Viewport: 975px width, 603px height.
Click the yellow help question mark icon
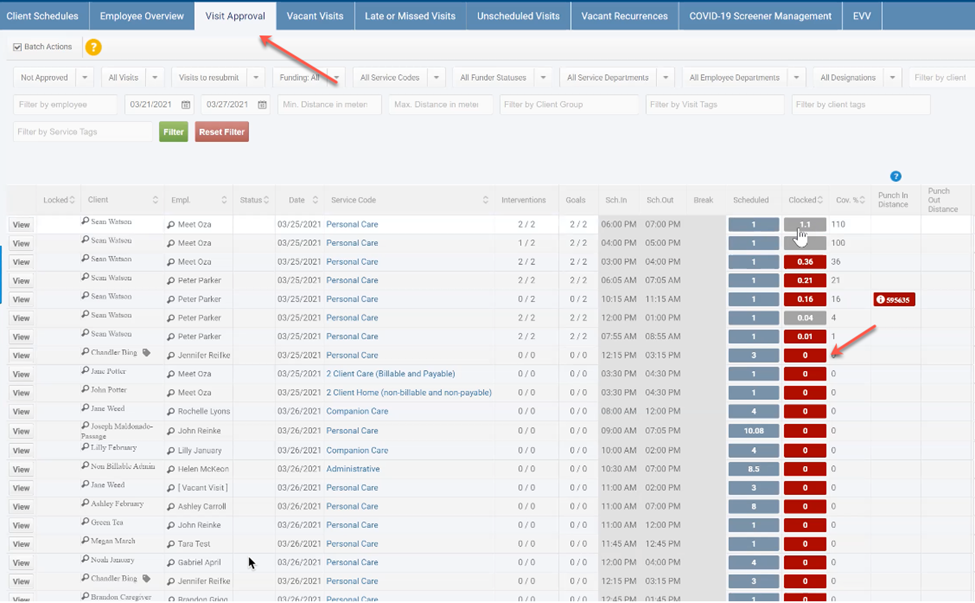[x=93, y=47]
